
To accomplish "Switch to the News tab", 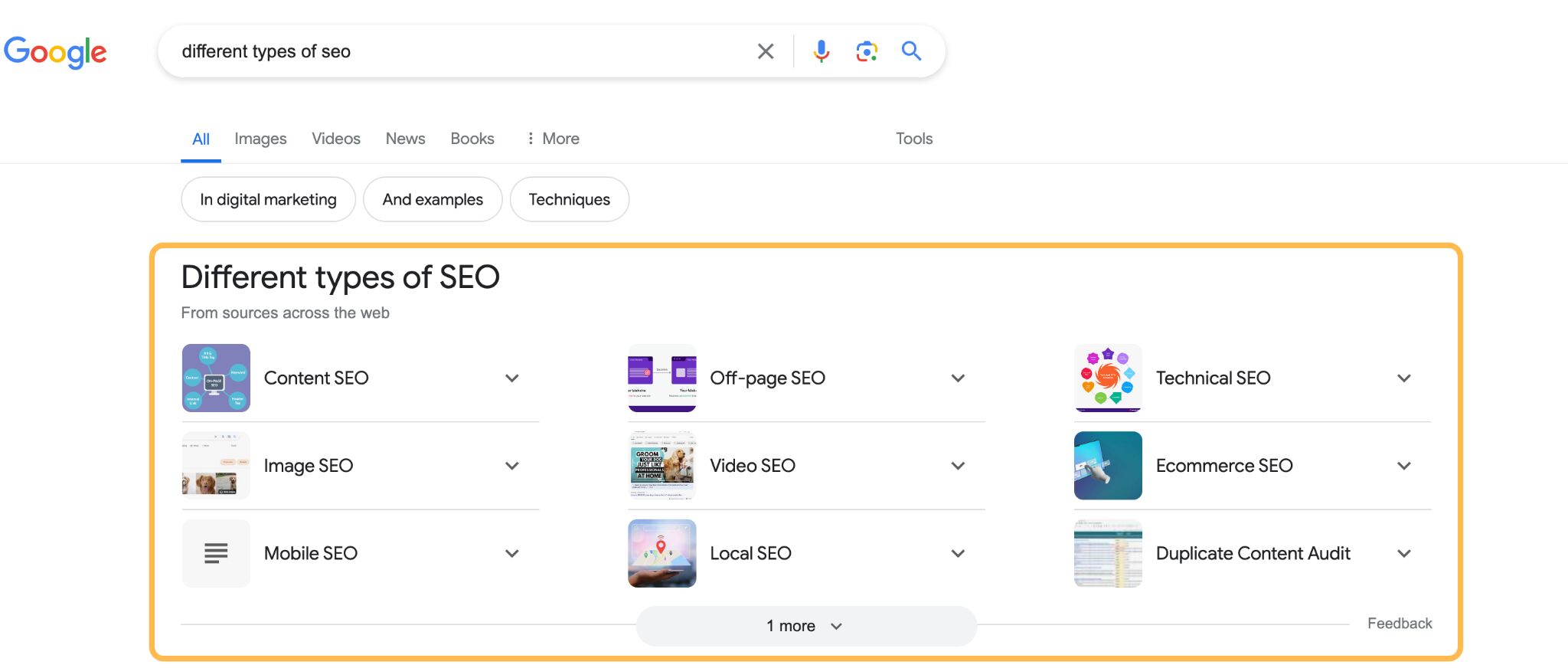I will 405,139.
